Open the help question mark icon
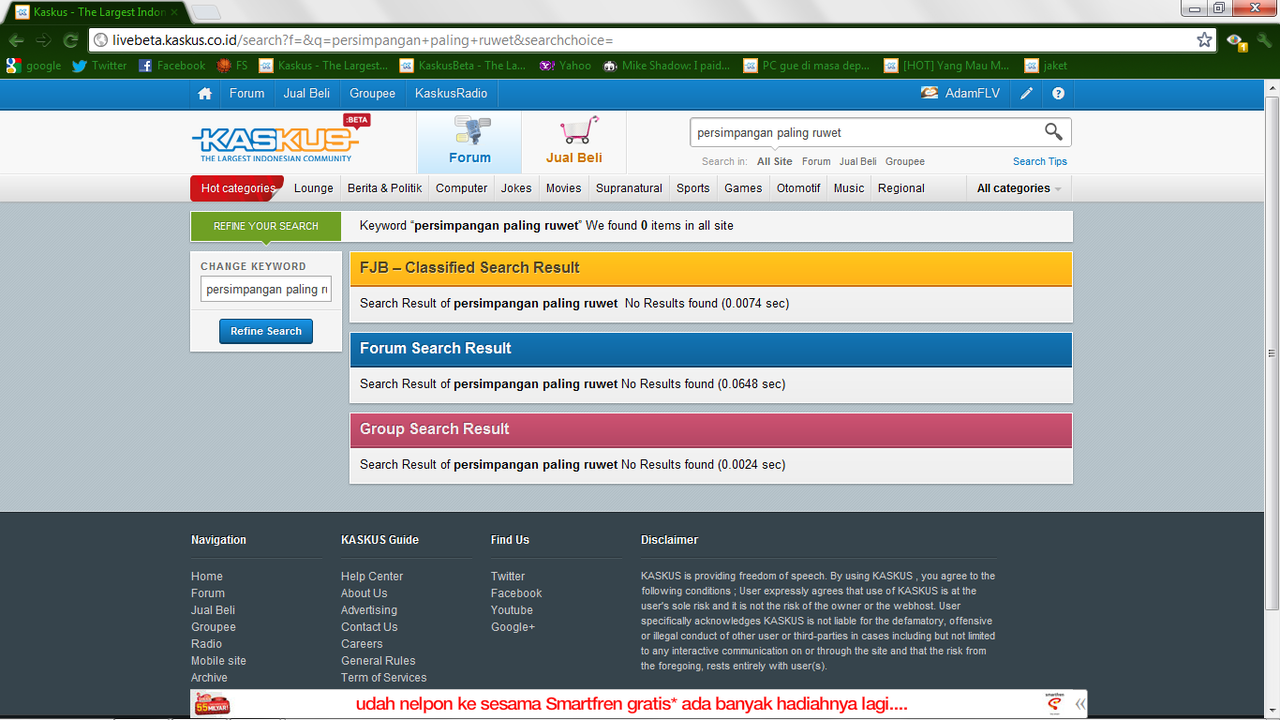 (1058, 93)
